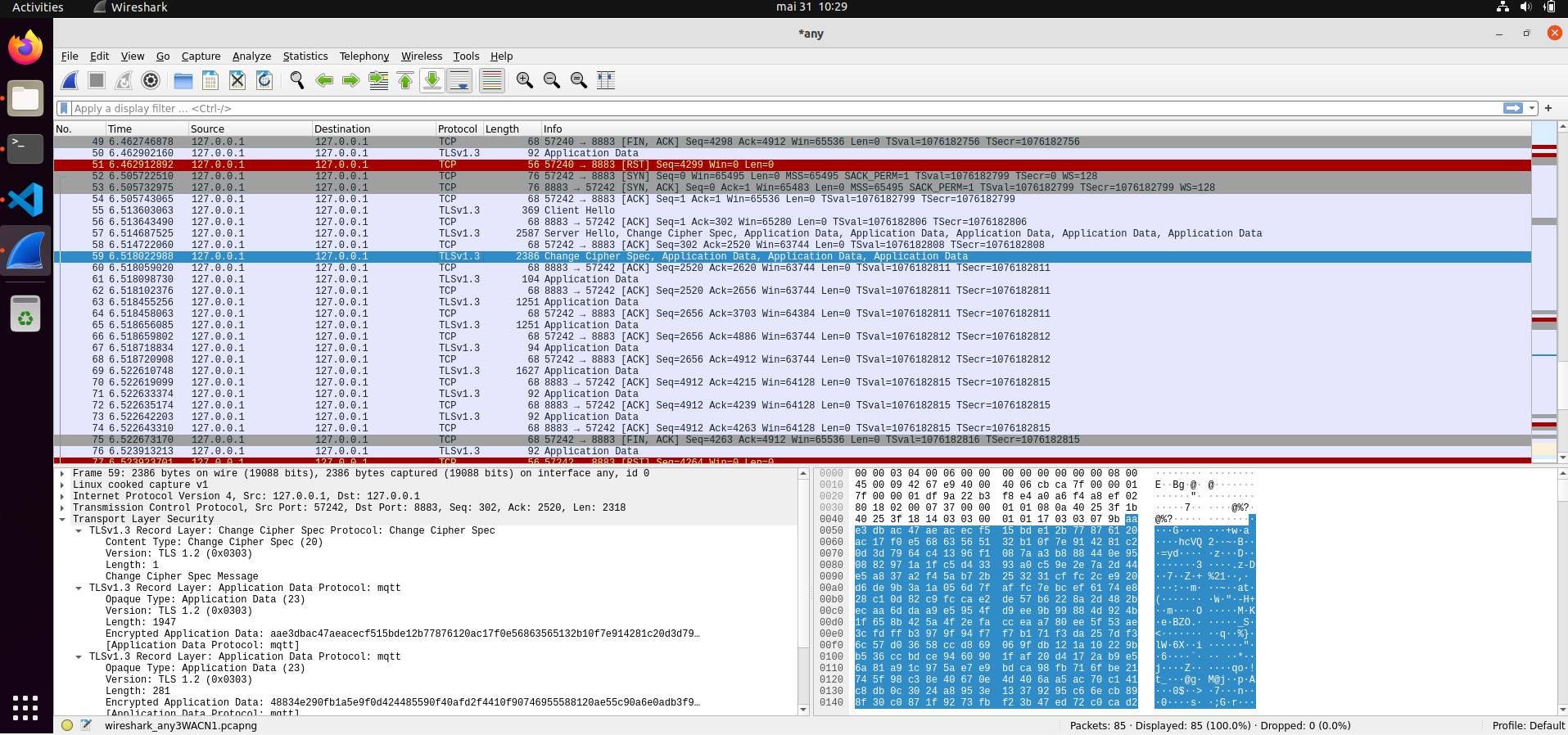
Task: Open the Telephony menu
Action: [x=364, y=56]
